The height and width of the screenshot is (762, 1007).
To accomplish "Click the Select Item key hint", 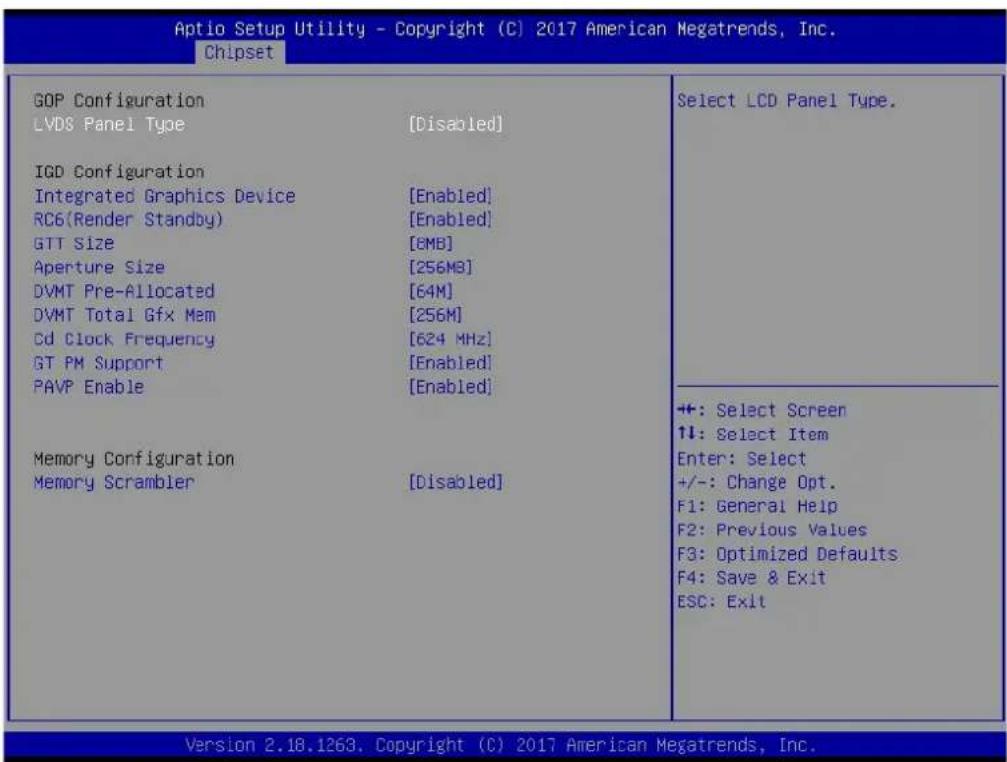I will pyautogui.click(x=753, y=435).
